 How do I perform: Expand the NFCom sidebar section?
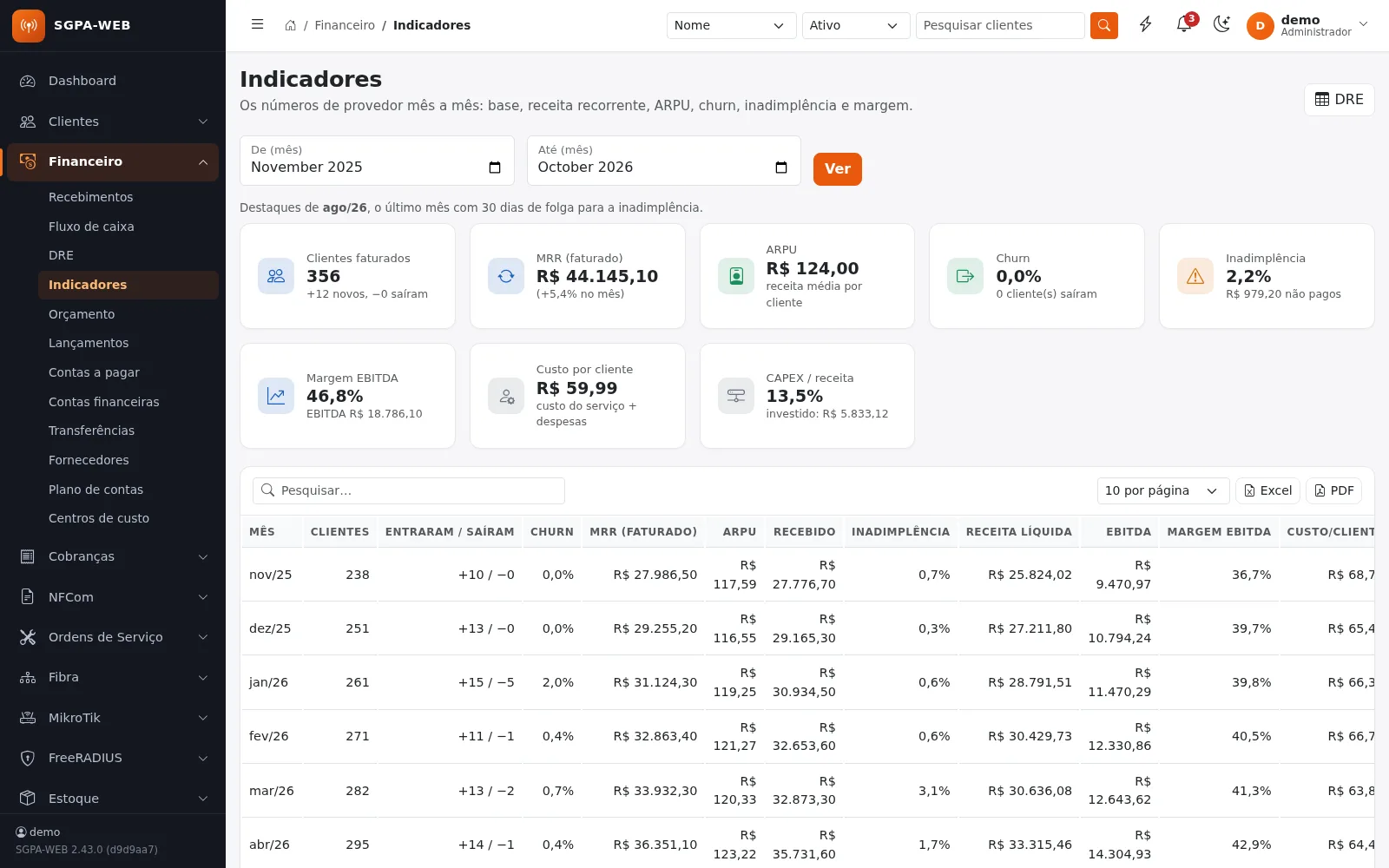(x=113, y=597)
